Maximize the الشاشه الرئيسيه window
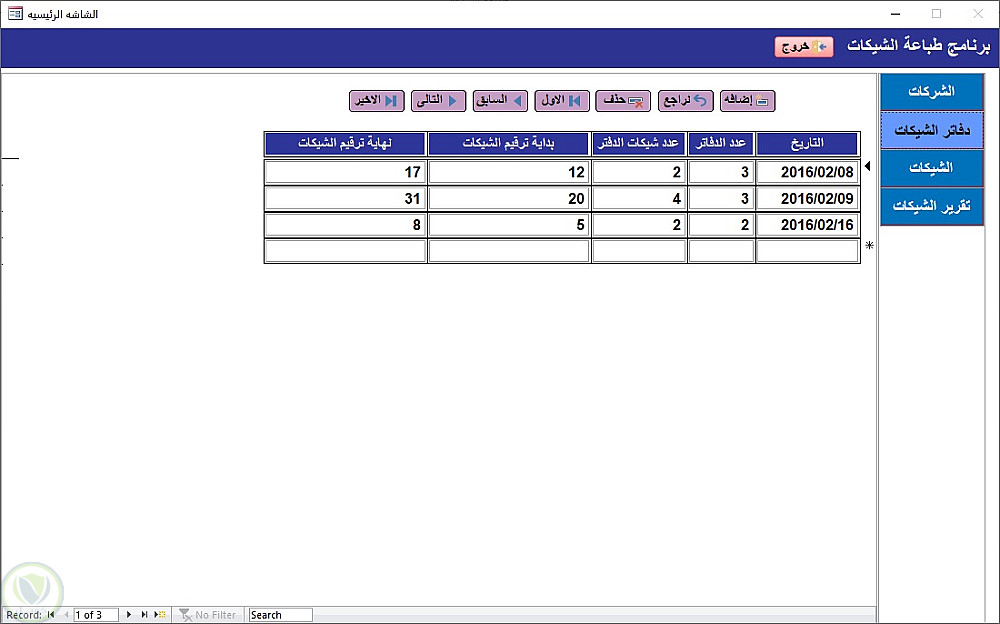Screen dimensions: 1000x624 click(x=936, y=13)
